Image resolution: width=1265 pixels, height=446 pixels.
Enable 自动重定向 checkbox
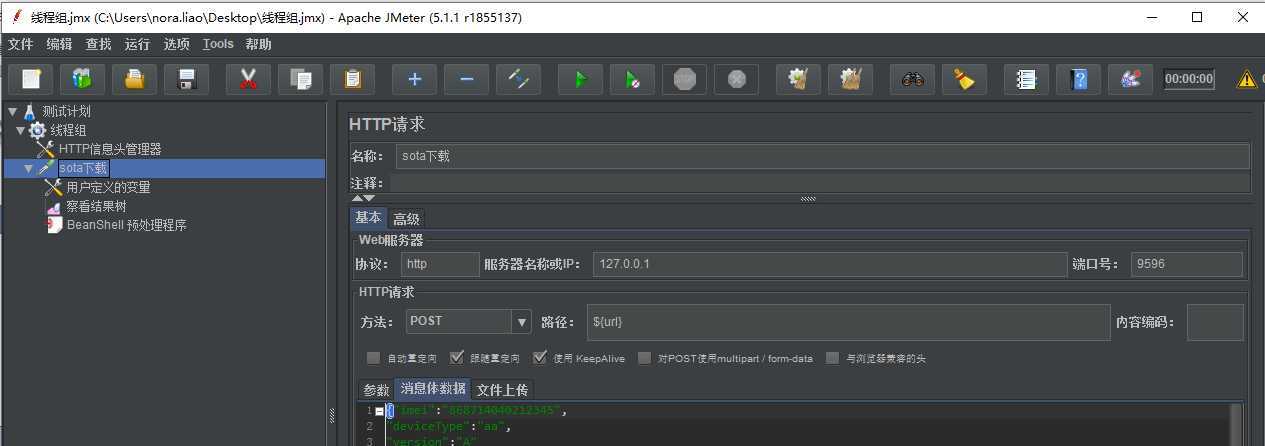tap(373, 358)
